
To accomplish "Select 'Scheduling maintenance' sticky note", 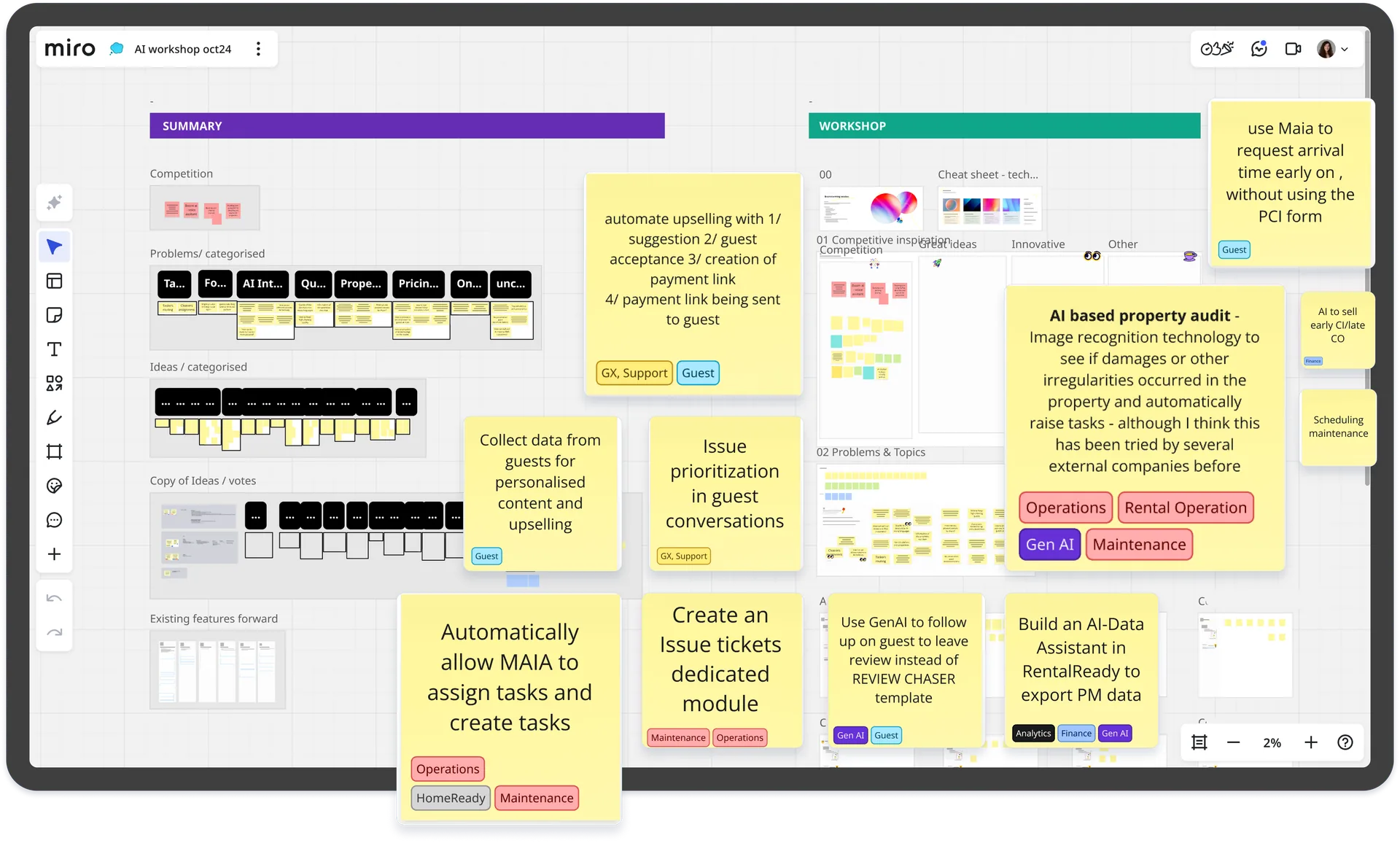I will (x=1338, y=427).
